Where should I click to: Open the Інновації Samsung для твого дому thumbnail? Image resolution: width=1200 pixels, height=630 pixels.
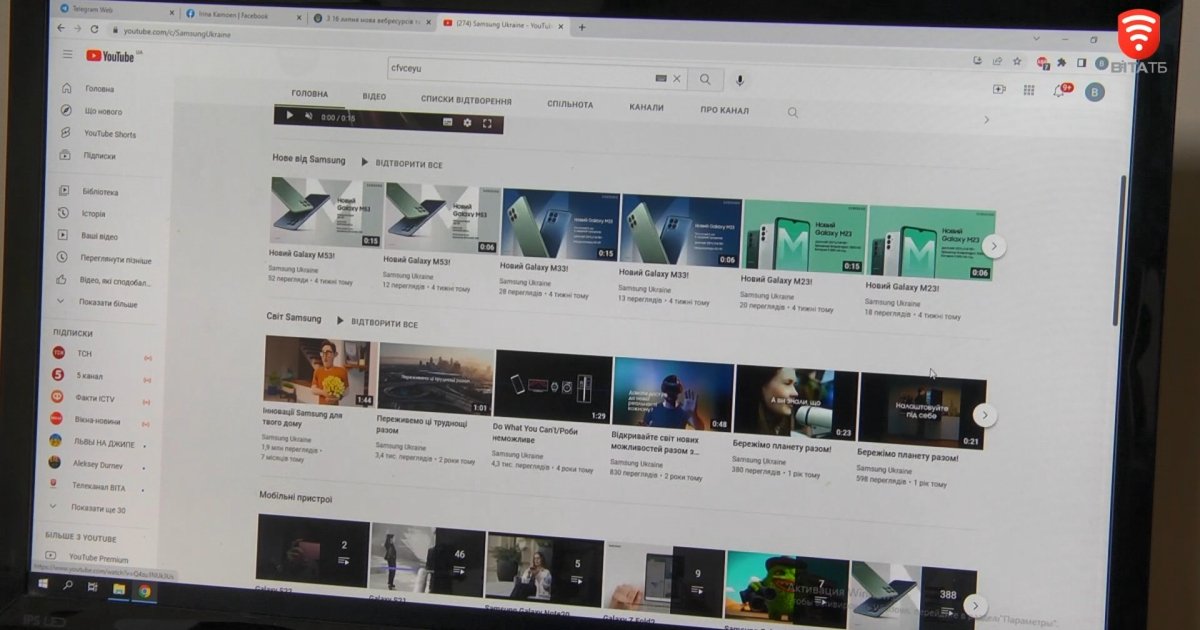point(319,372)
